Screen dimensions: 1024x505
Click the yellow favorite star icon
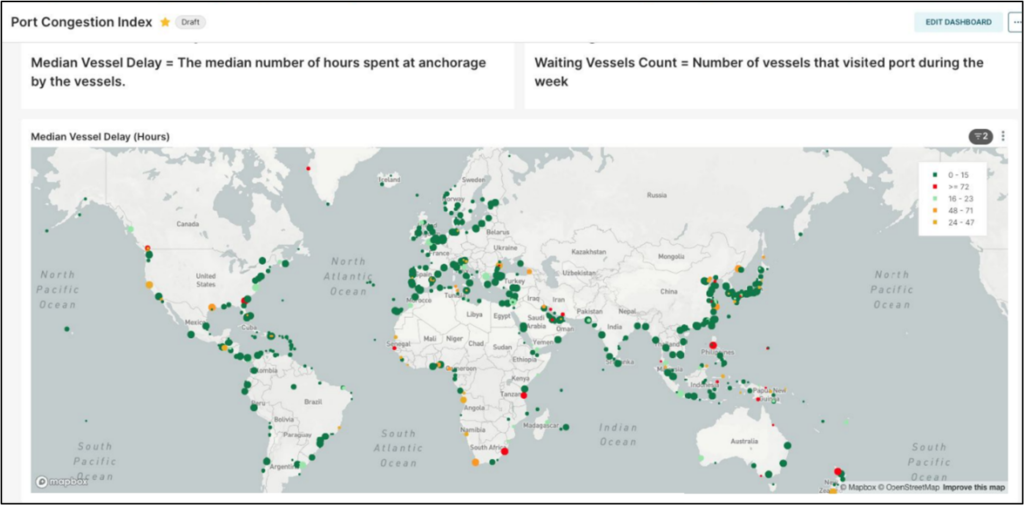[165, 22]
